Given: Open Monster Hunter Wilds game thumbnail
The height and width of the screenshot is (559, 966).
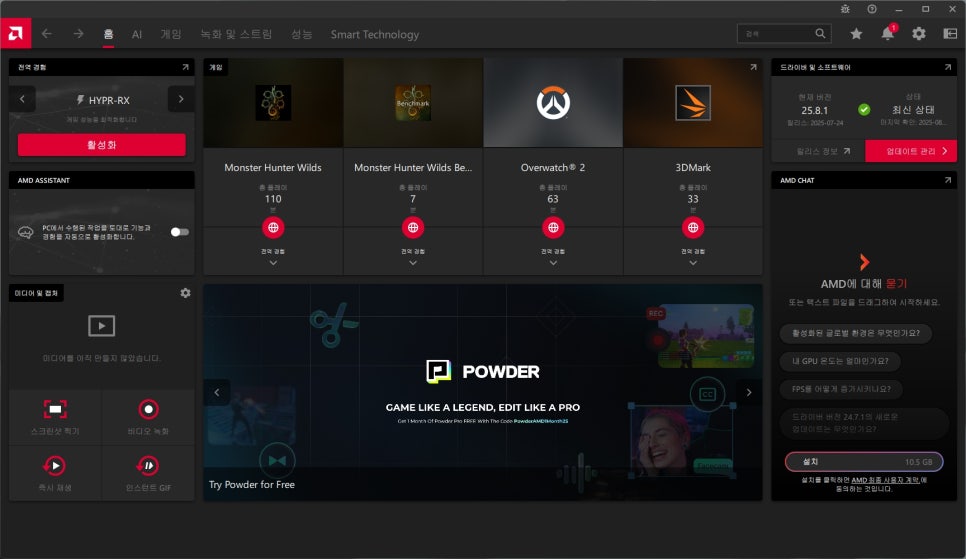Looking at the screenshot, I should [x=273, y=103].
